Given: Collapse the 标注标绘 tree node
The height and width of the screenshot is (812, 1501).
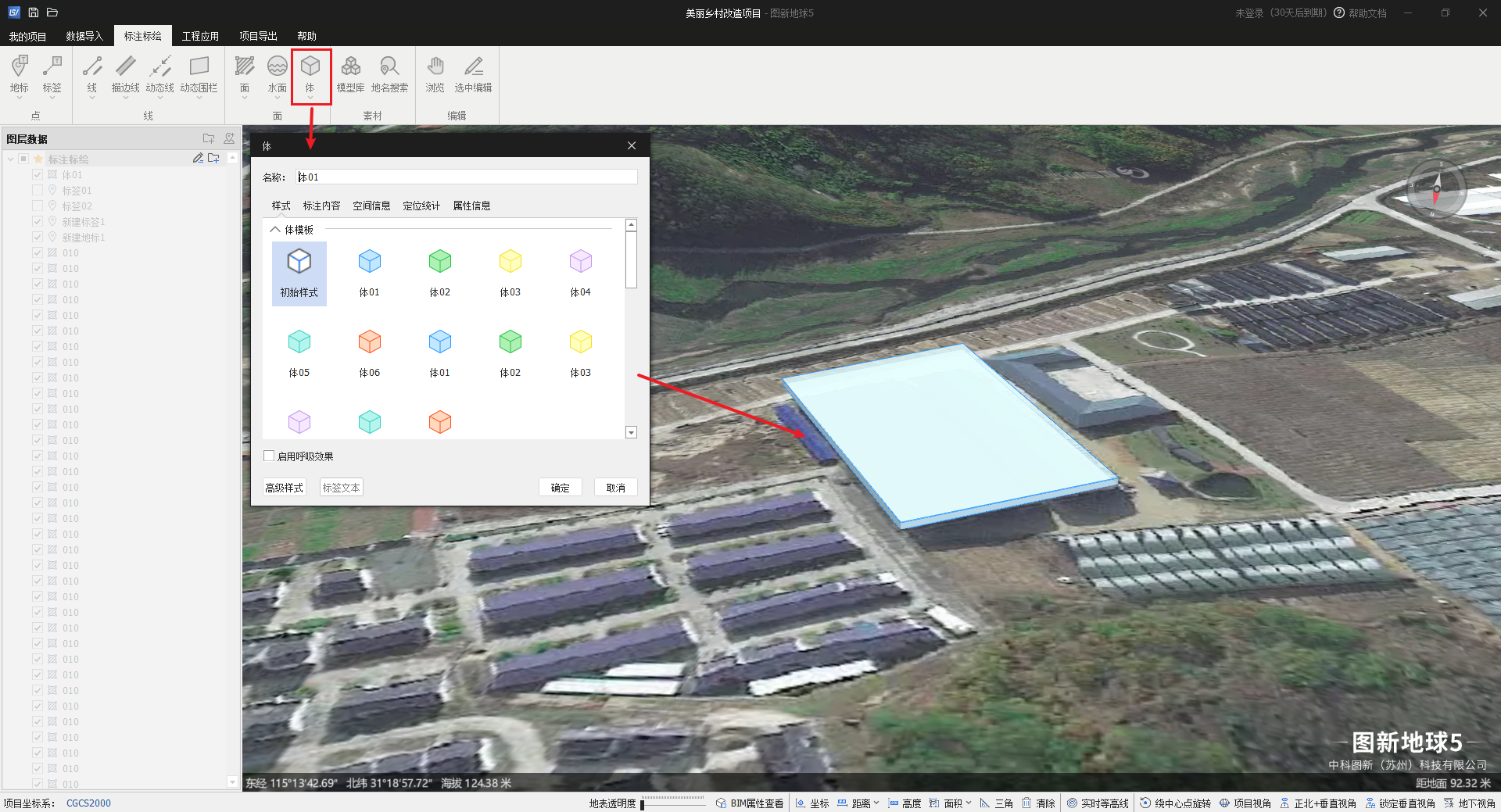Looking at the screenshot, I should pyautogui.click(x=10, y=159).
